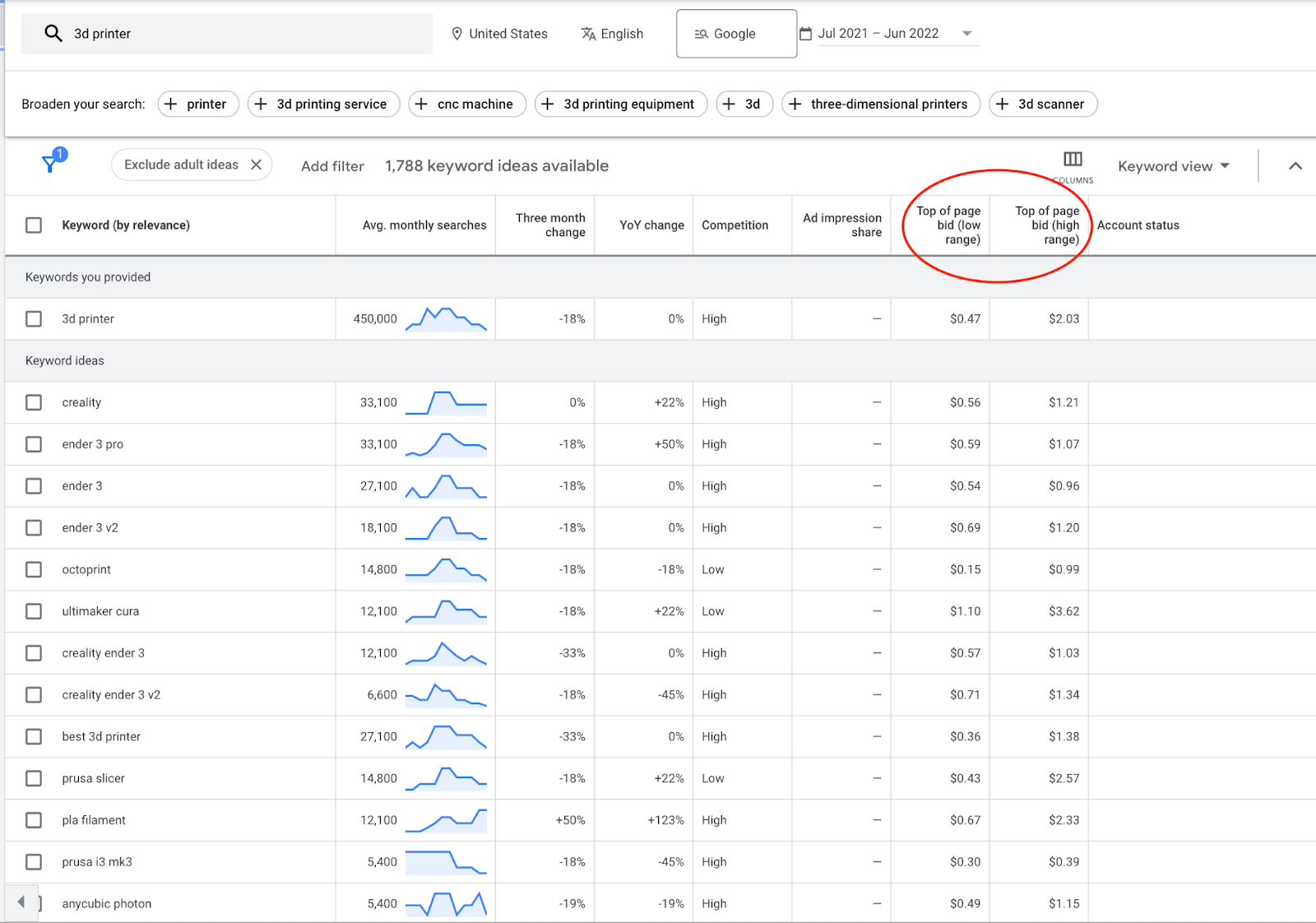Click the left scroll arrow at bottom
The height and width of the screenshot is (923, 1316).
[21, 902]
